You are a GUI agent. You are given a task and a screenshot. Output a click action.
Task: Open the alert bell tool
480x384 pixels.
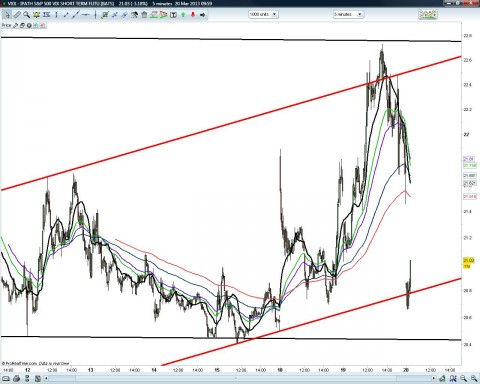[36, 15]
